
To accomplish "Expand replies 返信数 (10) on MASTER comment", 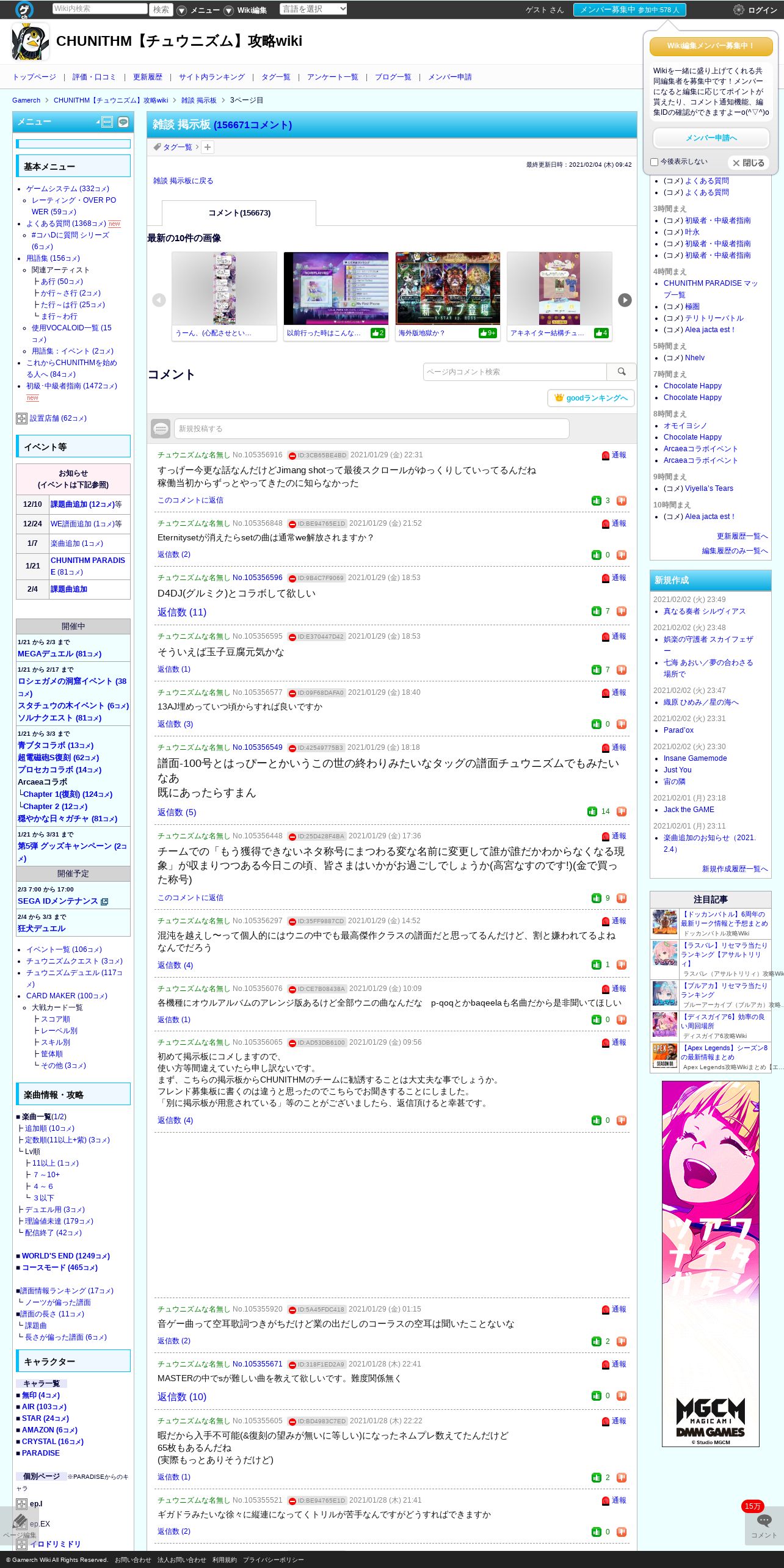I will (x=182, y=1396).
